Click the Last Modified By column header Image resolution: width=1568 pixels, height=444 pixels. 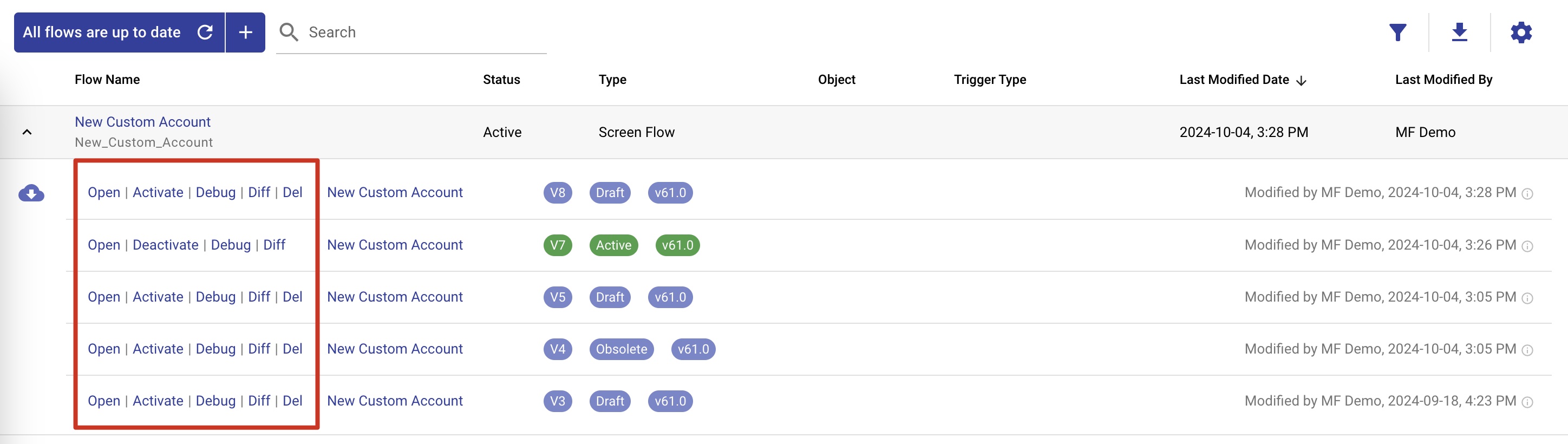coord(1444,80)
